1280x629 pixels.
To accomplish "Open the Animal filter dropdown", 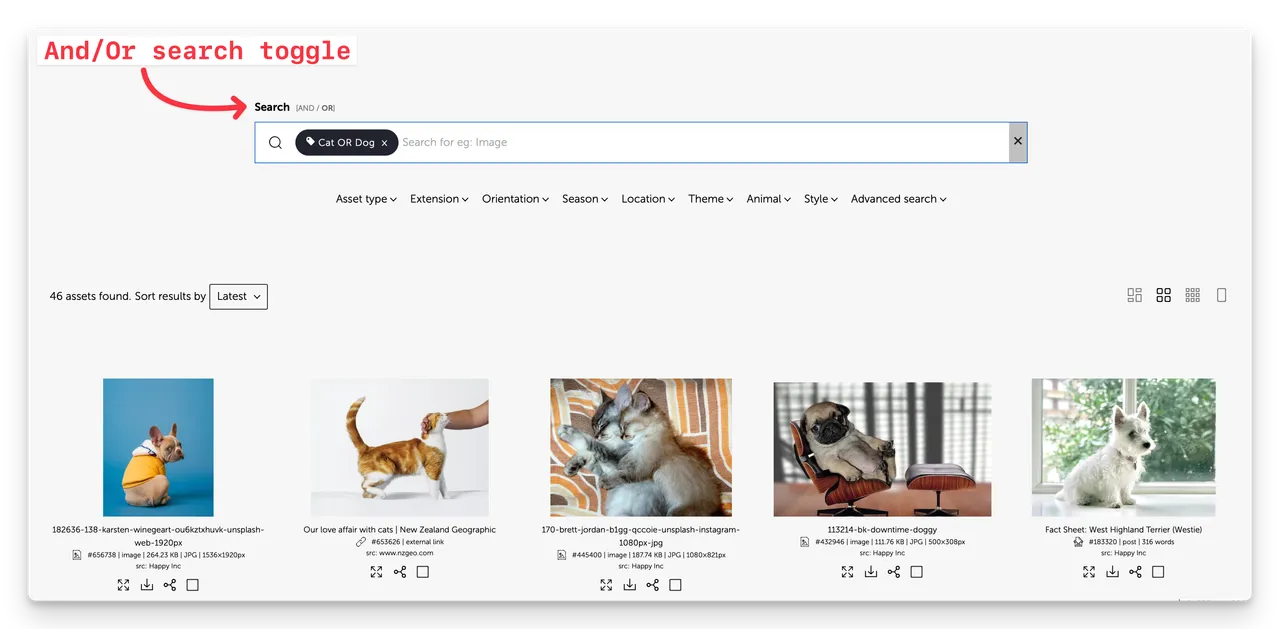I will [x=768, y=199].
